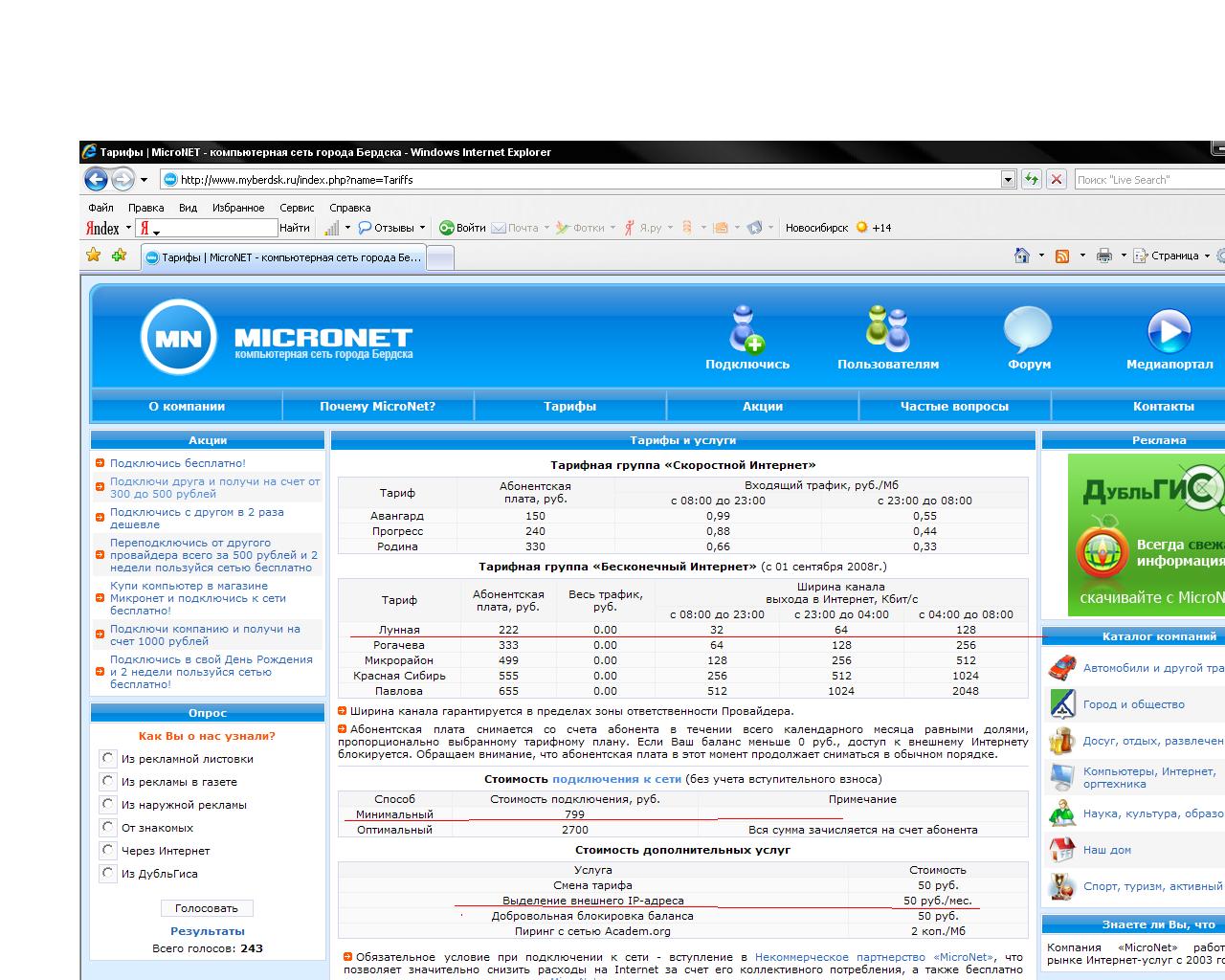Open the Справка menu
1225x980 pixels.
click(349, 207)
